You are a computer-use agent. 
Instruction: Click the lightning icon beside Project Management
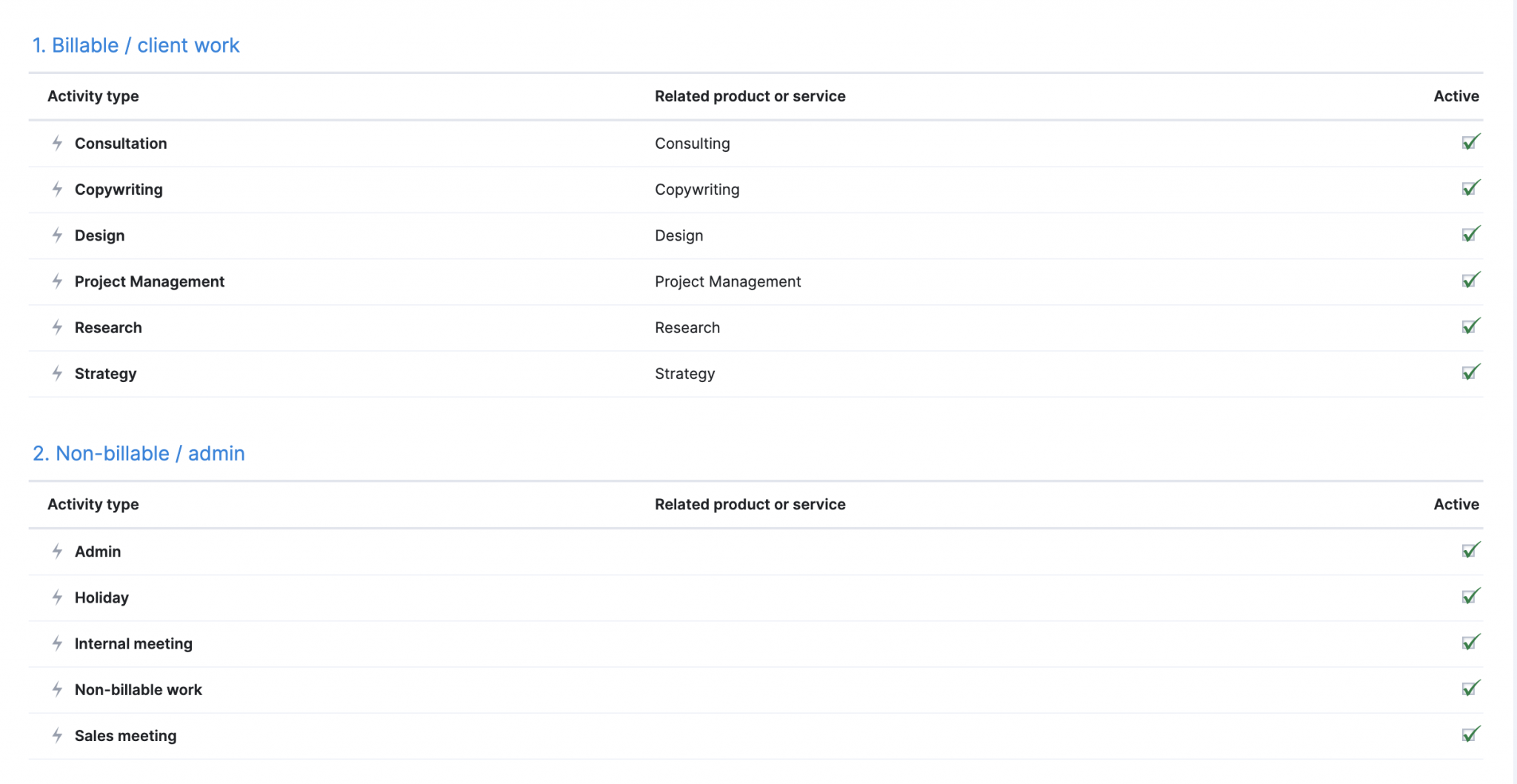click(58, 281)
